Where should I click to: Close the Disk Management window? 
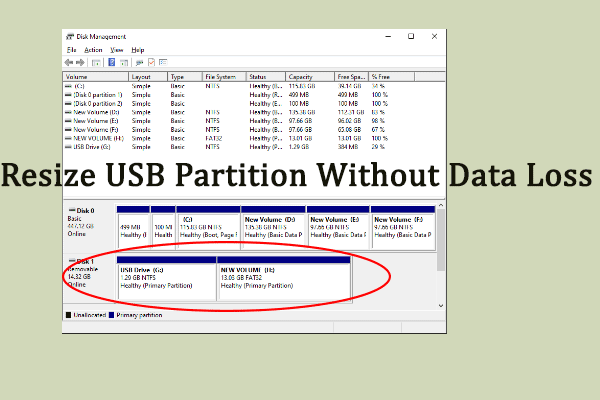coord(434,36)
